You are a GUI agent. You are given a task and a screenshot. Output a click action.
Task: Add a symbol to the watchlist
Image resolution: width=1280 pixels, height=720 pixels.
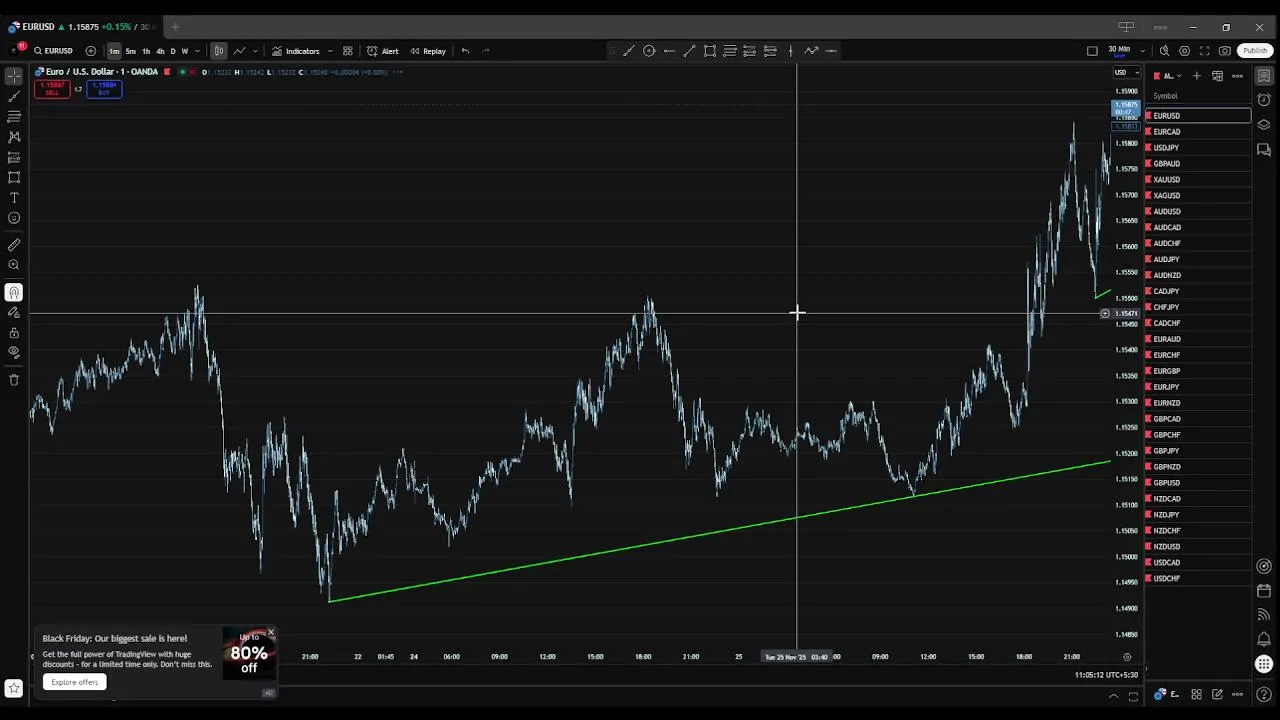point(1196,76)
